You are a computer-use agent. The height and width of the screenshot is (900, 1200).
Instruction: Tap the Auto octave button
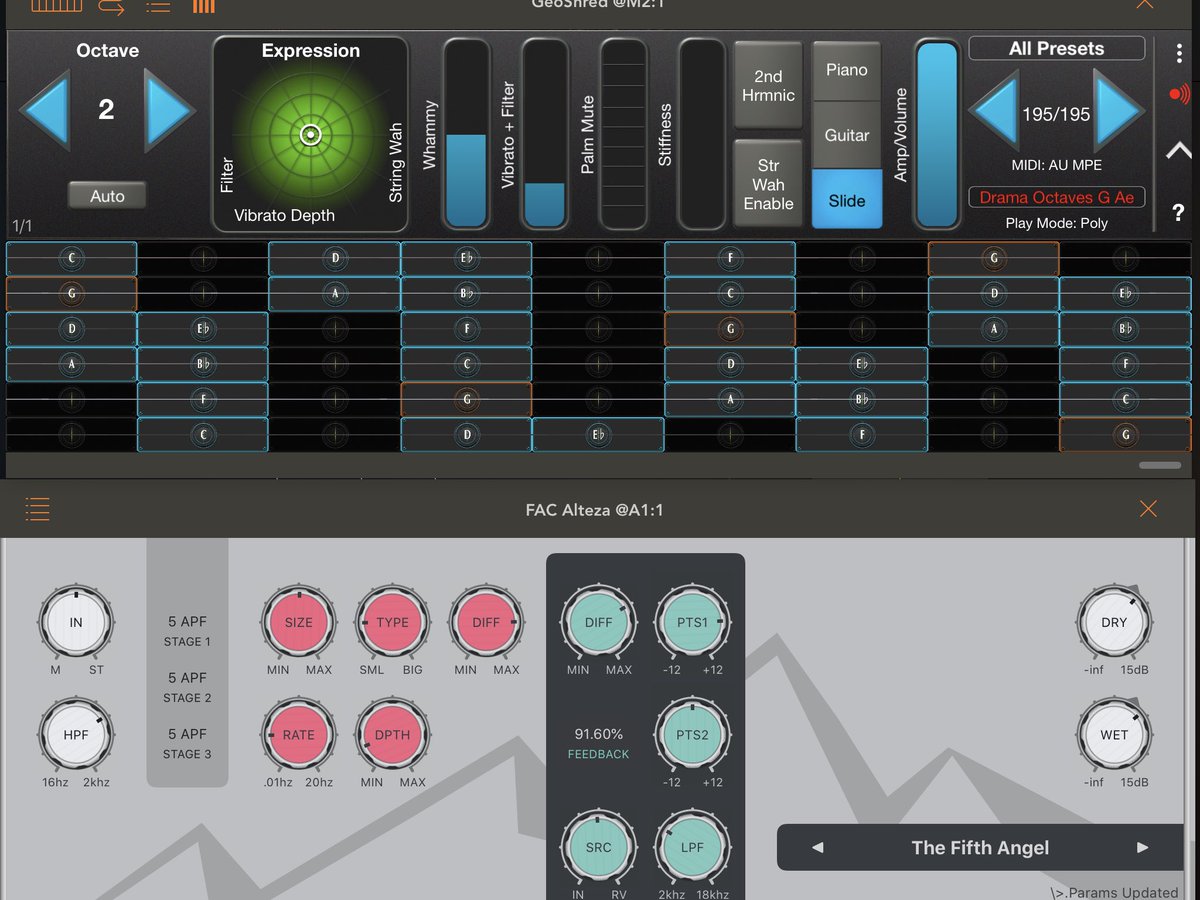click(x=107, y=196)
